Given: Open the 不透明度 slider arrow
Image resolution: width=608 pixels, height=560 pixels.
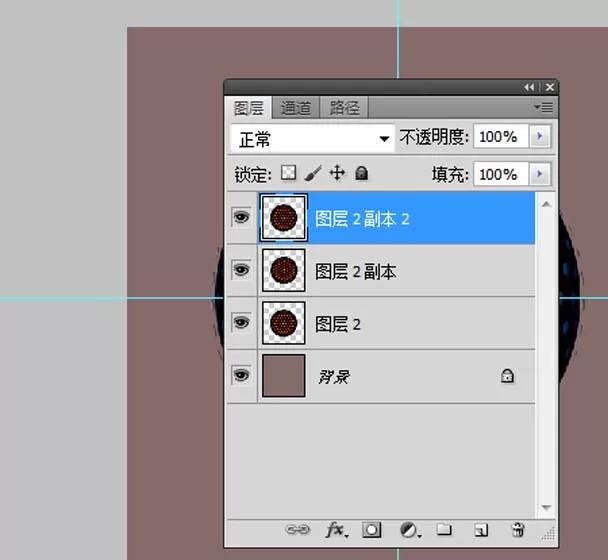Looking at the screenshot, I should click(539, 136).
